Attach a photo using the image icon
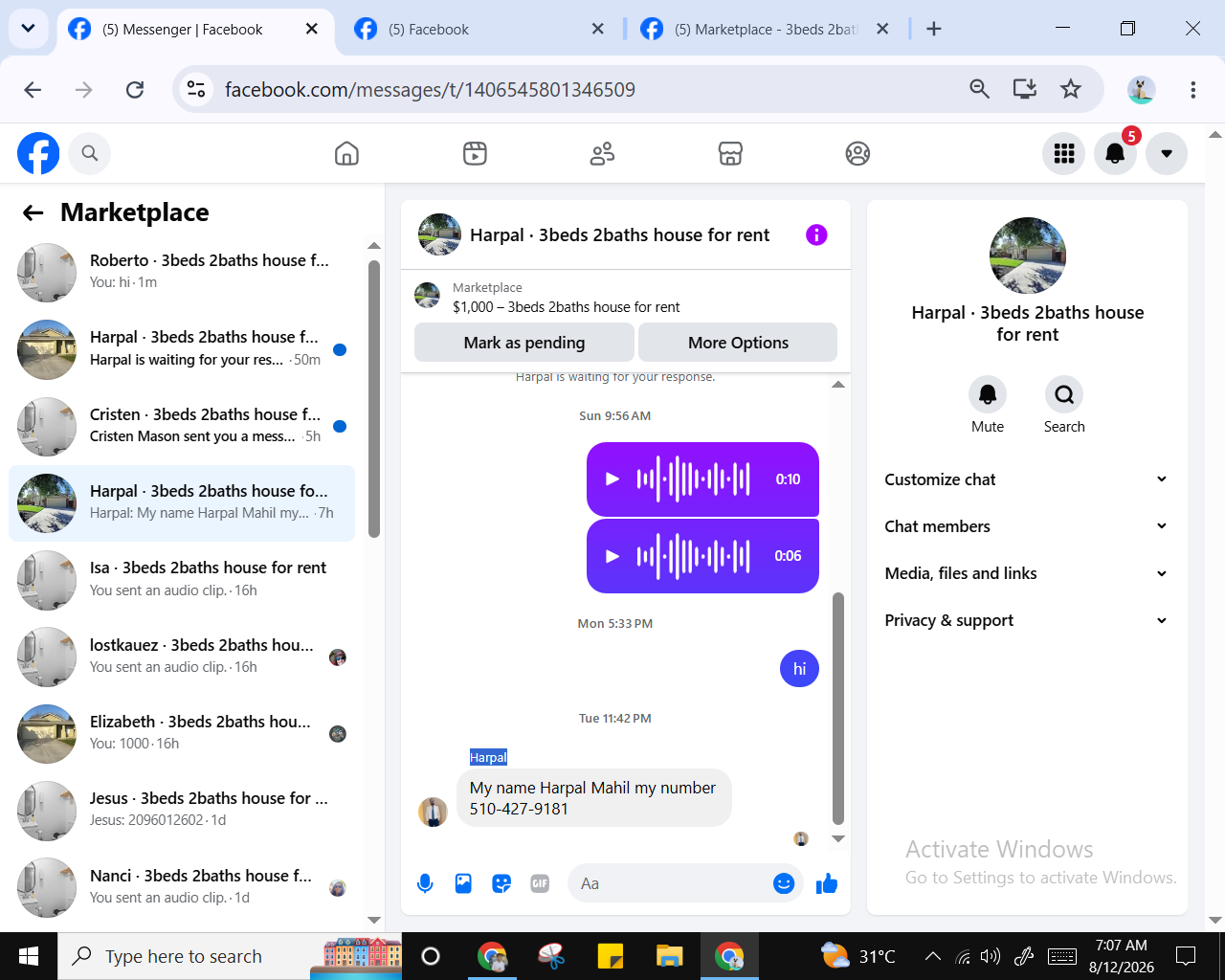Image resolution: width=1225 pixels, height=980 pixels. (463, 883)
